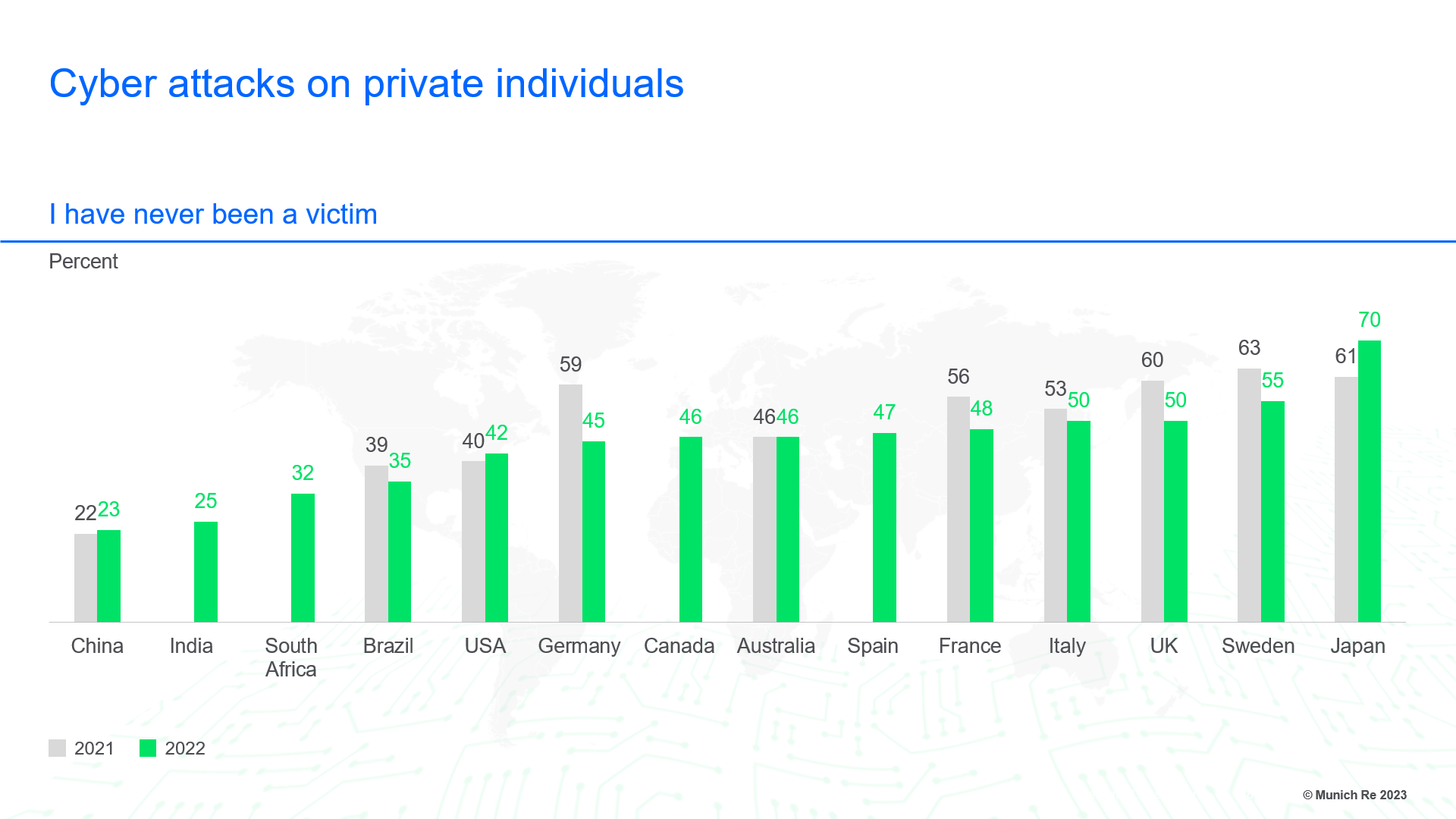
Task: Click the '2022' legend text
Action: coord(185,748)
